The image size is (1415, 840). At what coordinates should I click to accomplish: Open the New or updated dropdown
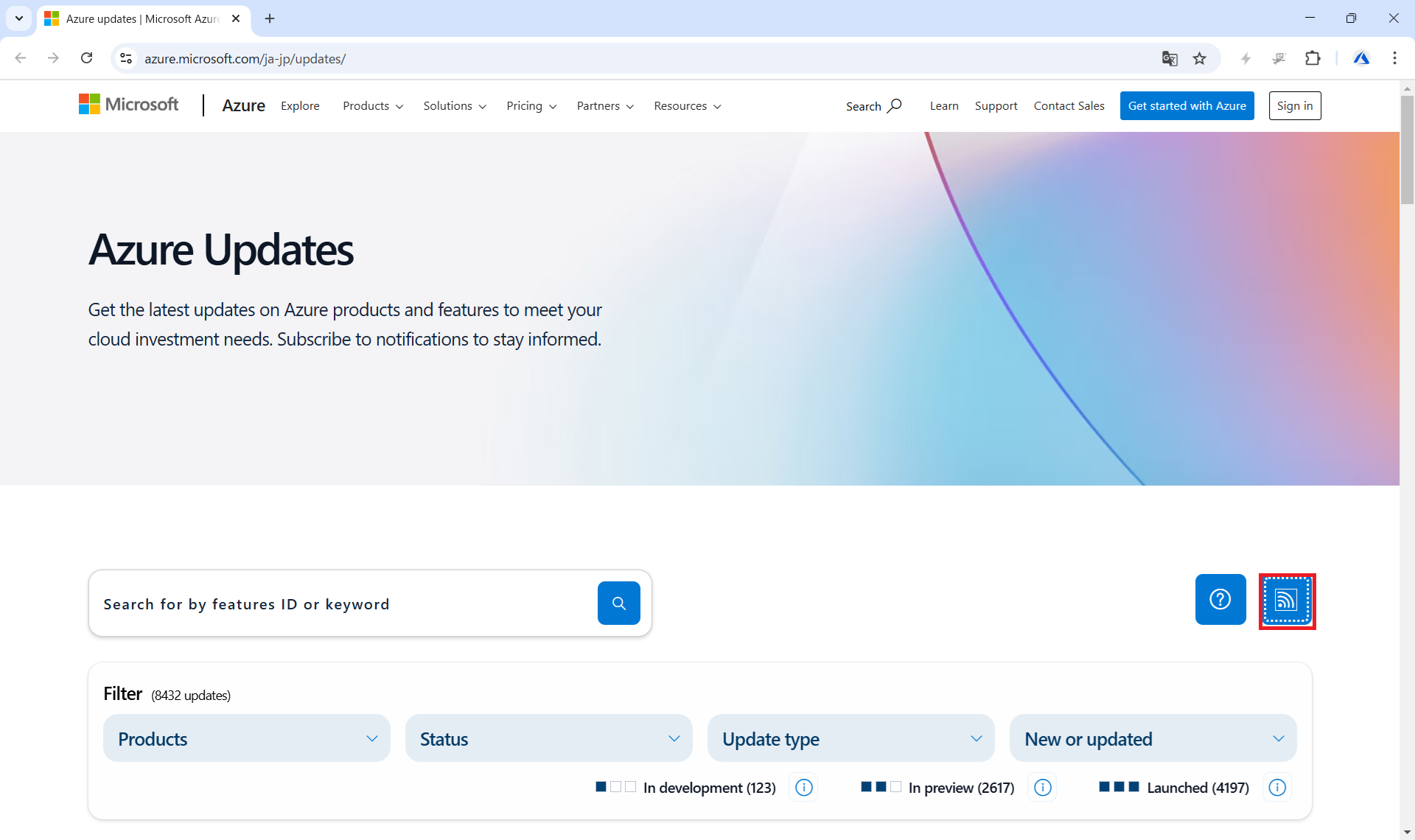1153,738
